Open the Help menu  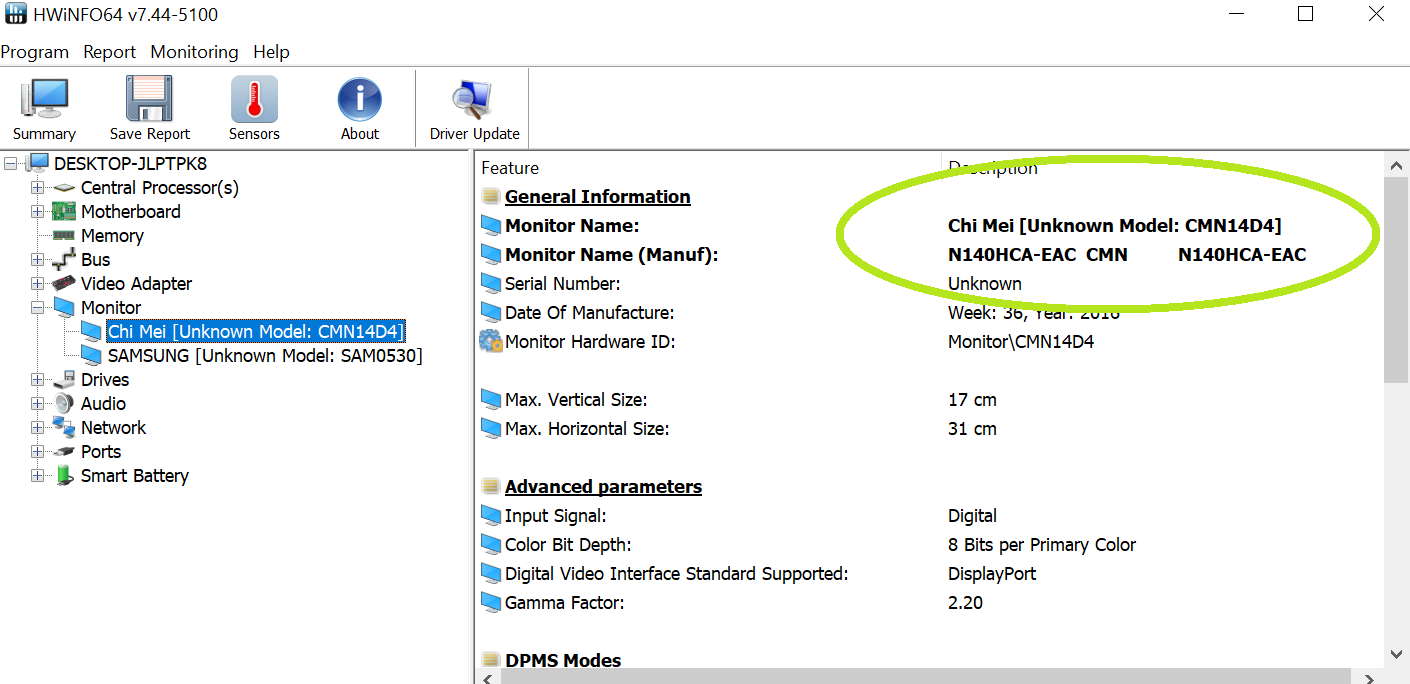click(271, 52)
